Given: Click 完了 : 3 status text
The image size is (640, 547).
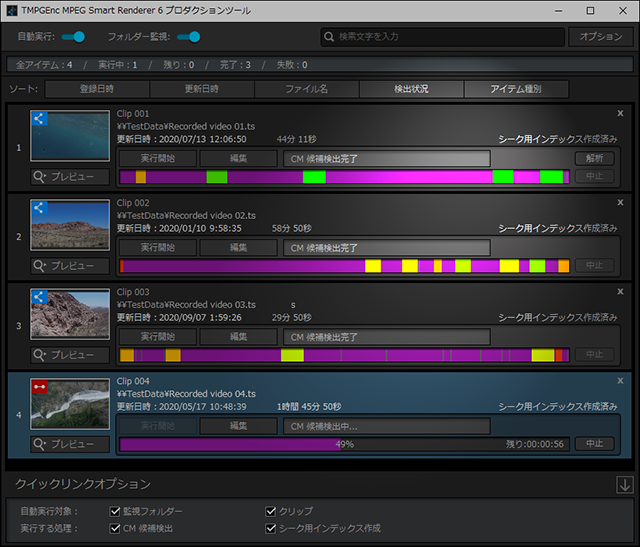Looking at the screenshot, I should coord(235,65).
